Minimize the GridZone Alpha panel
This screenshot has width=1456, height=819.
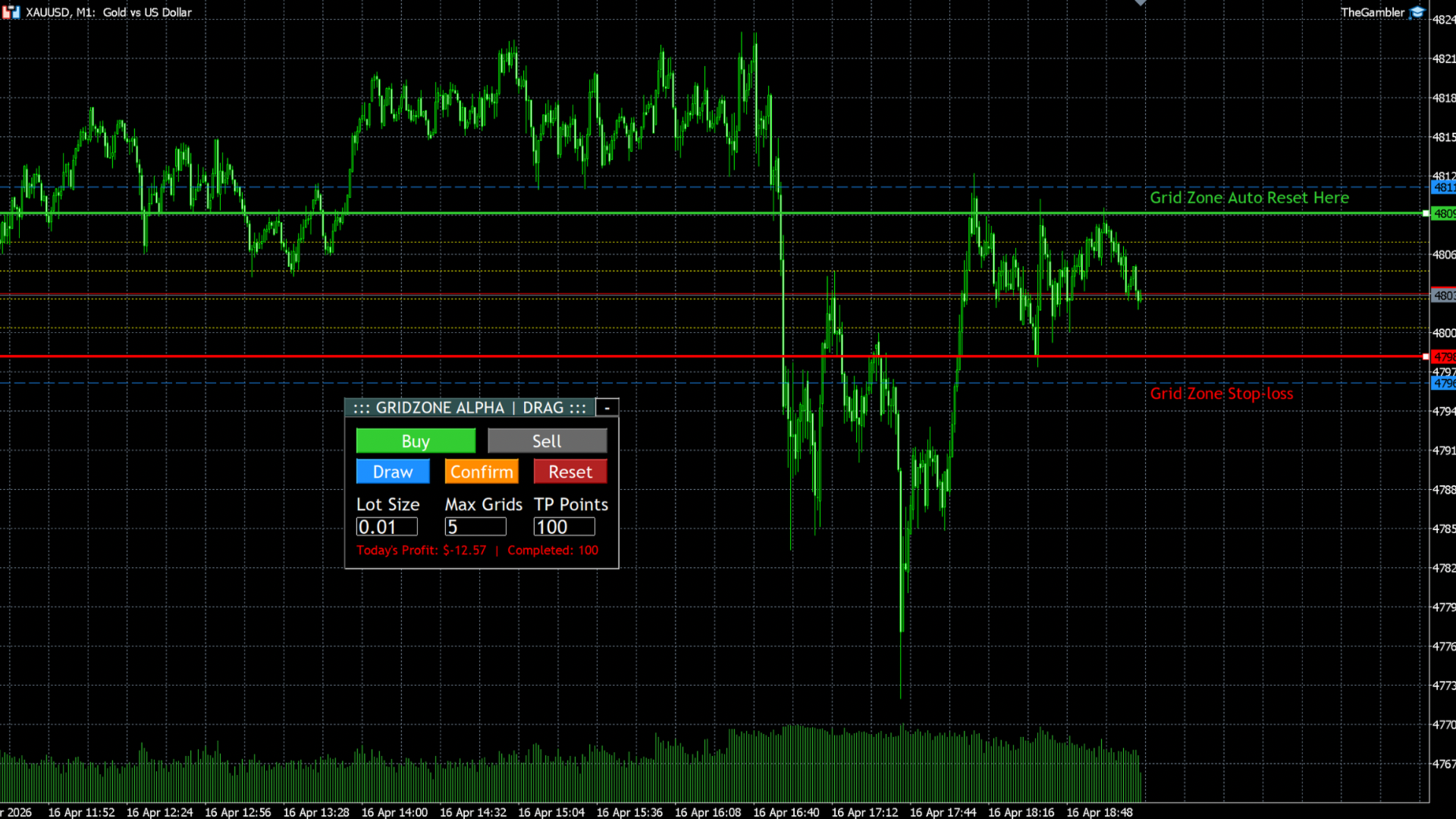tap(607, 408)
